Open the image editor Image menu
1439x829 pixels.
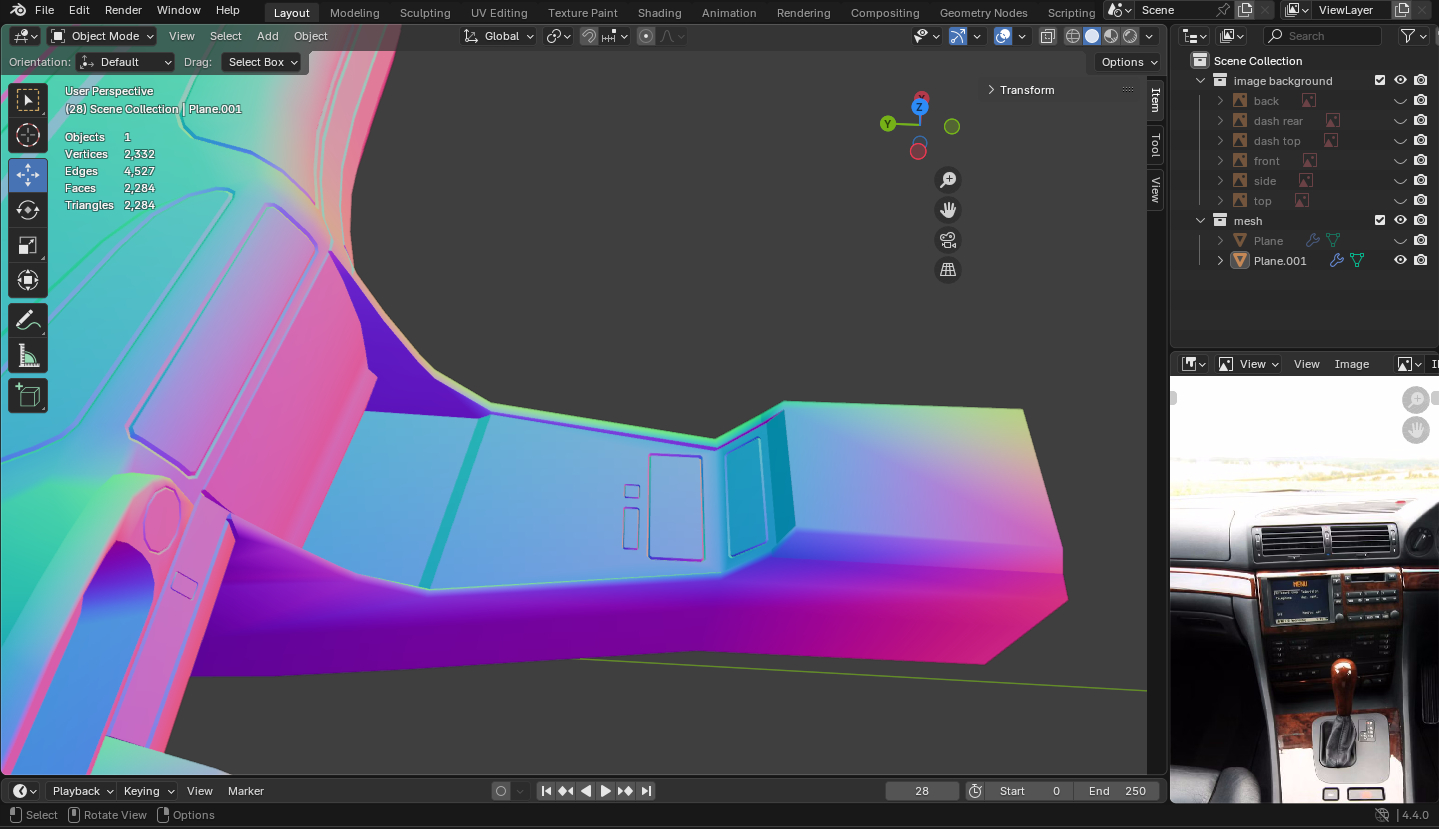(1352, 364)
